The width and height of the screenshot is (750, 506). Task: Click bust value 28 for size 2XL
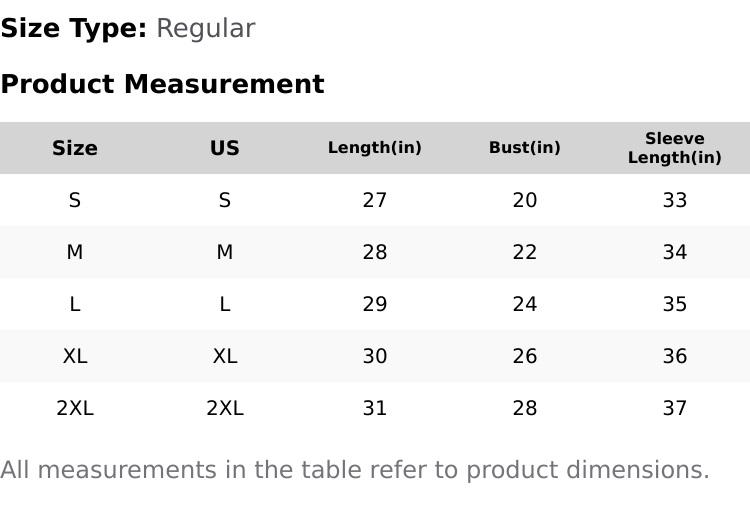click(x=525, y=408)
